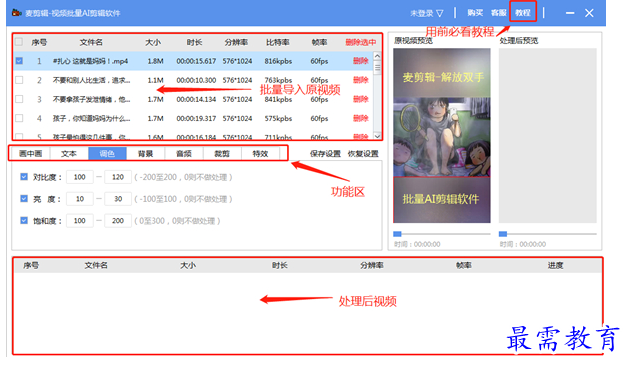Viewport: 628px width, 370px height.
Task: Delete video row 2 with its 删除 link
Action: pyautogui.click(x=360, y=80)
